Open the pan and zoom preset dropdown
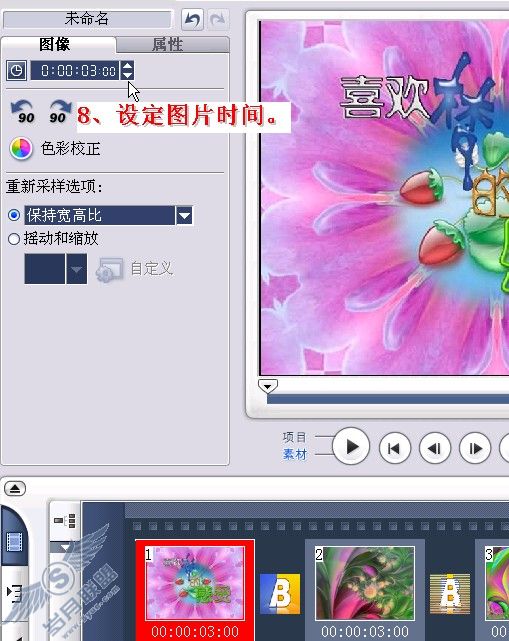 point(76,269)
